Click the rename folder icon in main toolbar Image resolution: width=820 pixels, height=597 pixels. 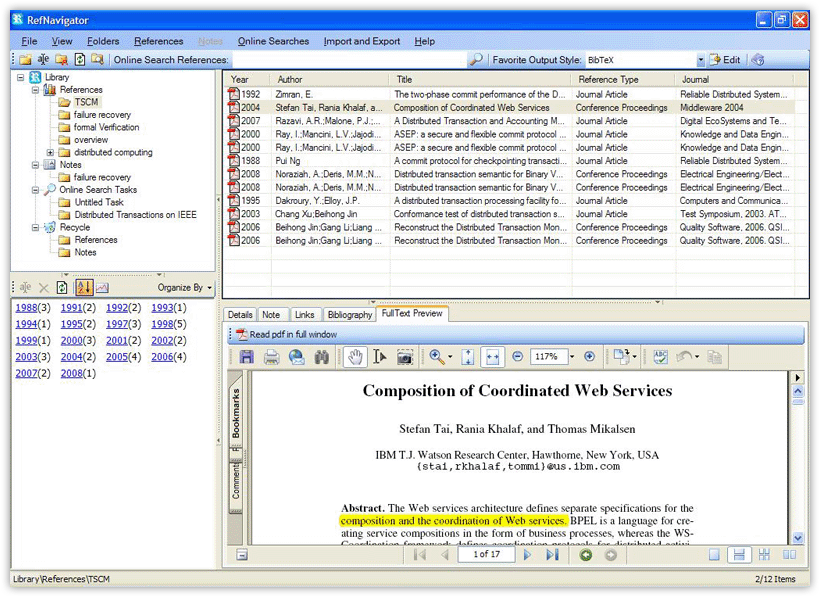43,60
